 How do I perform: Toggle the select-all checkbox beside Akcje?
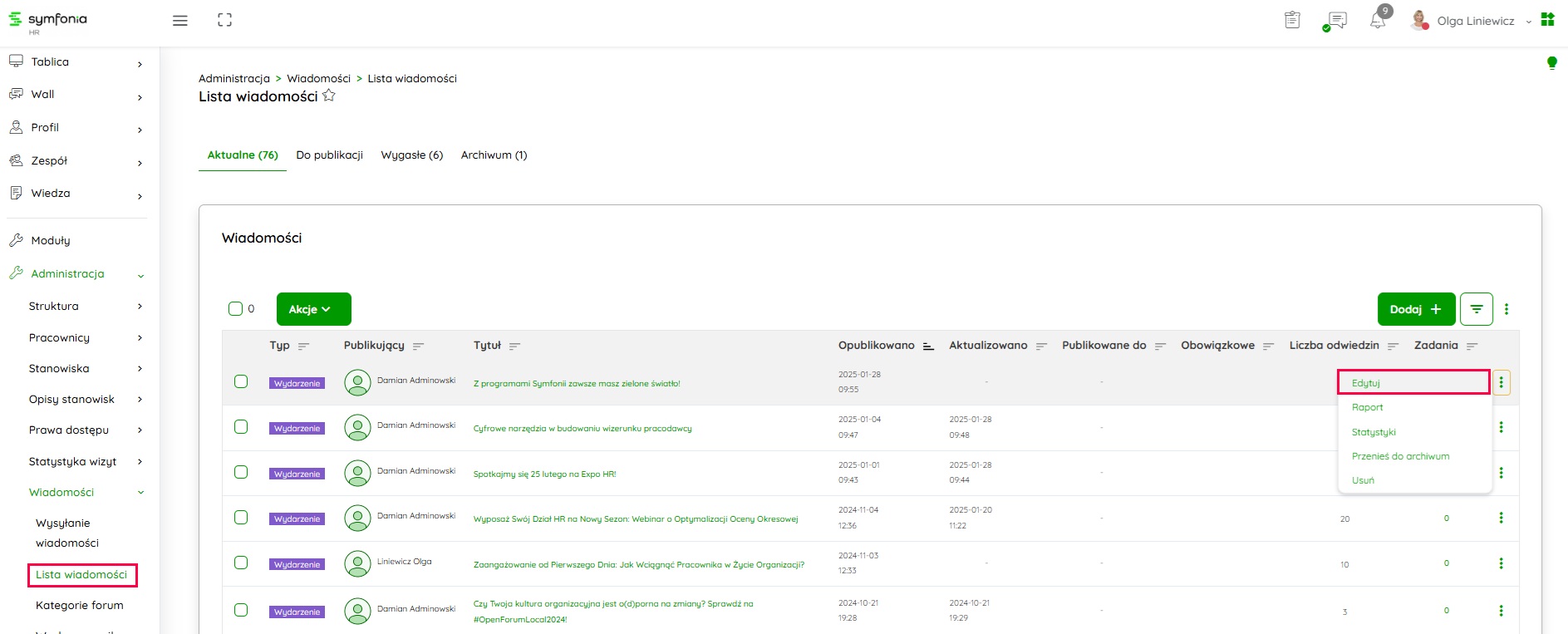coord(235,309)
